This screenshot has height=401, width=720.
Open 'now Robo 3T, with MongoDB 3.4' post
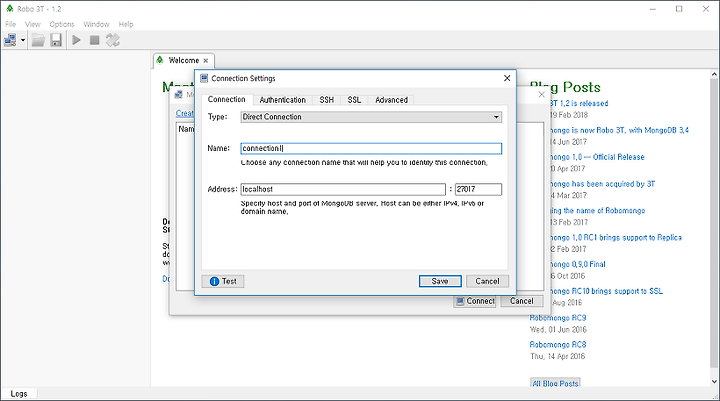click(619, 130)
